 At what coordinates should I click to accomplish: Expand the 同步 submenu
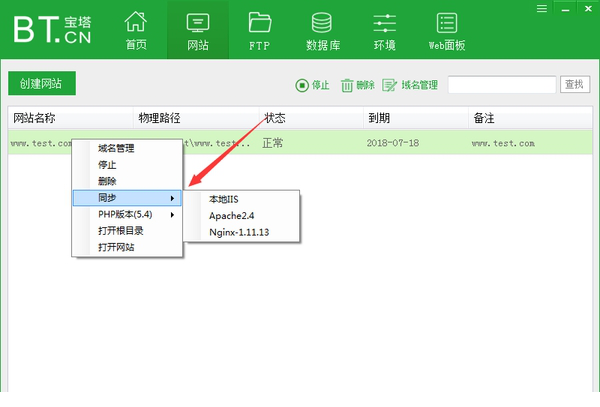click(127, 198)
